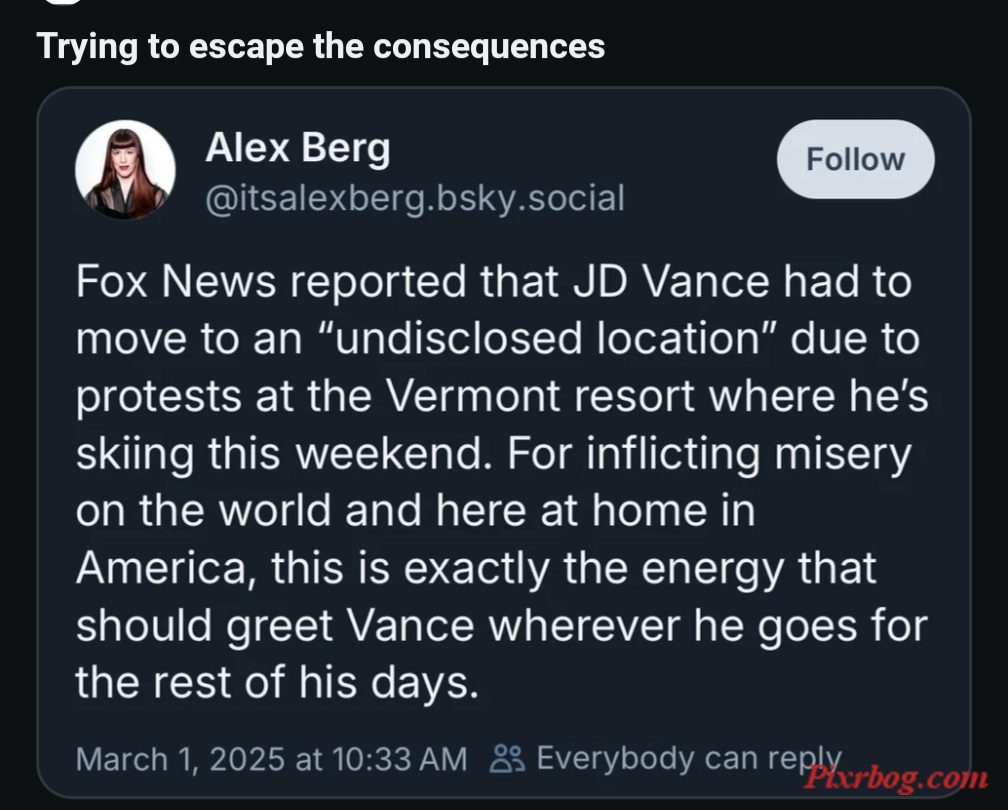
Task: Open Alex Berg's profile avatar
Action: [x=125, y=170]
